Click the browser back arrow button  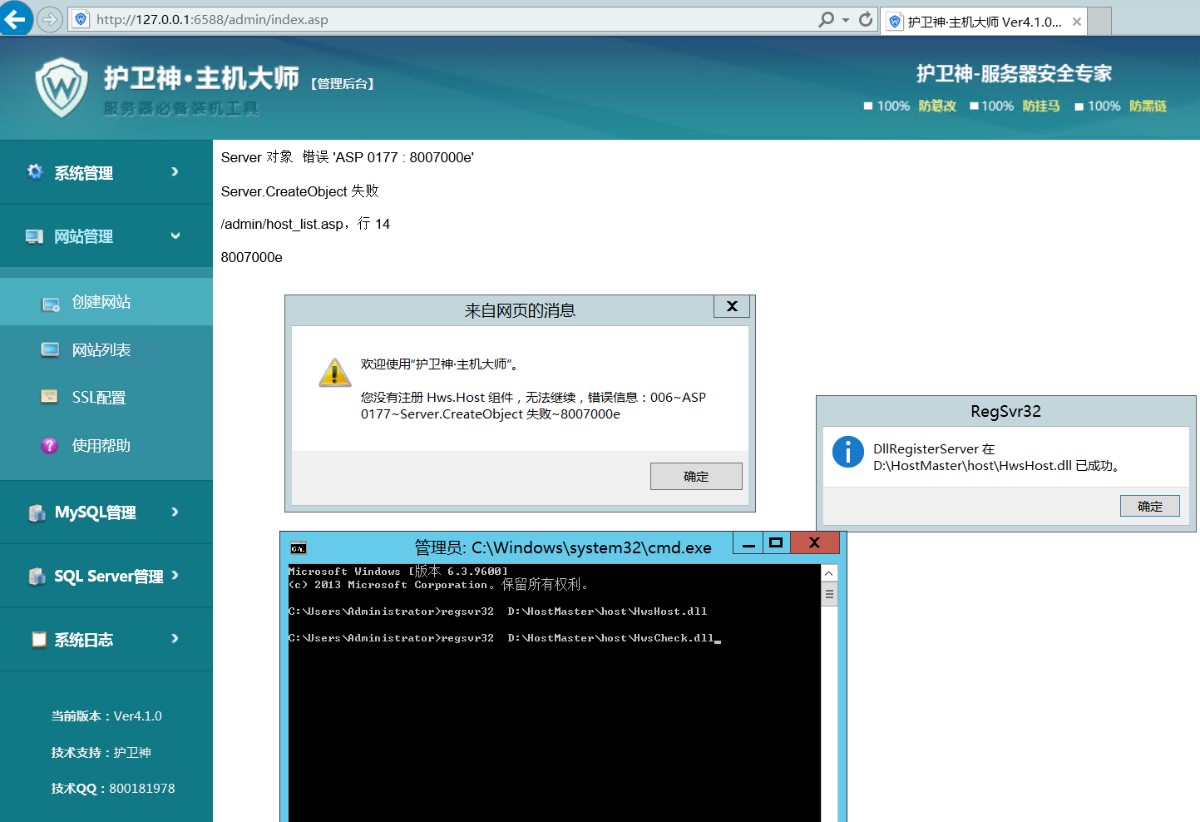tap(14, 18)
